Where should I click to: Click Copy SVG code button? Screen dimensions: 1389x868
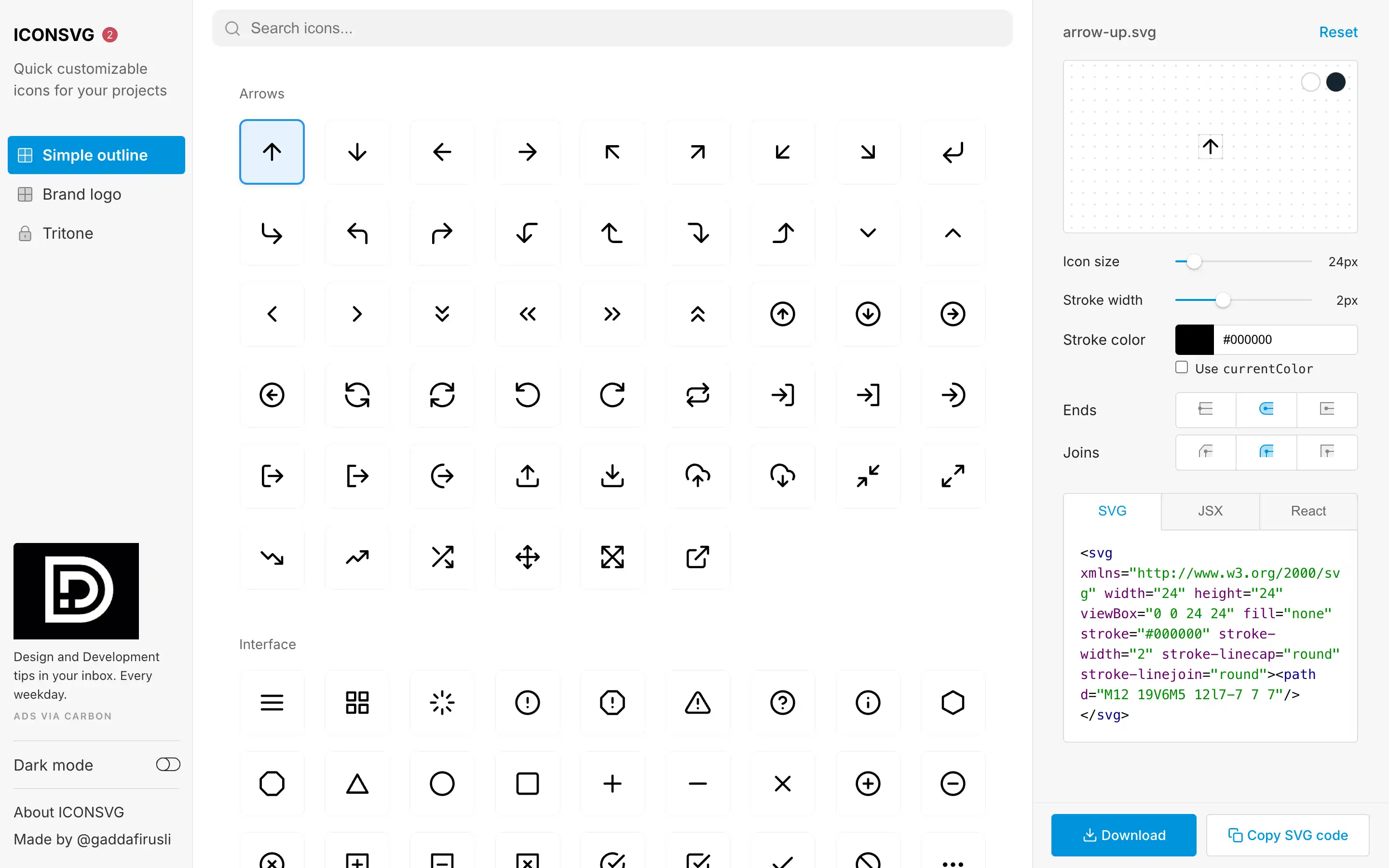[1287, 835]
